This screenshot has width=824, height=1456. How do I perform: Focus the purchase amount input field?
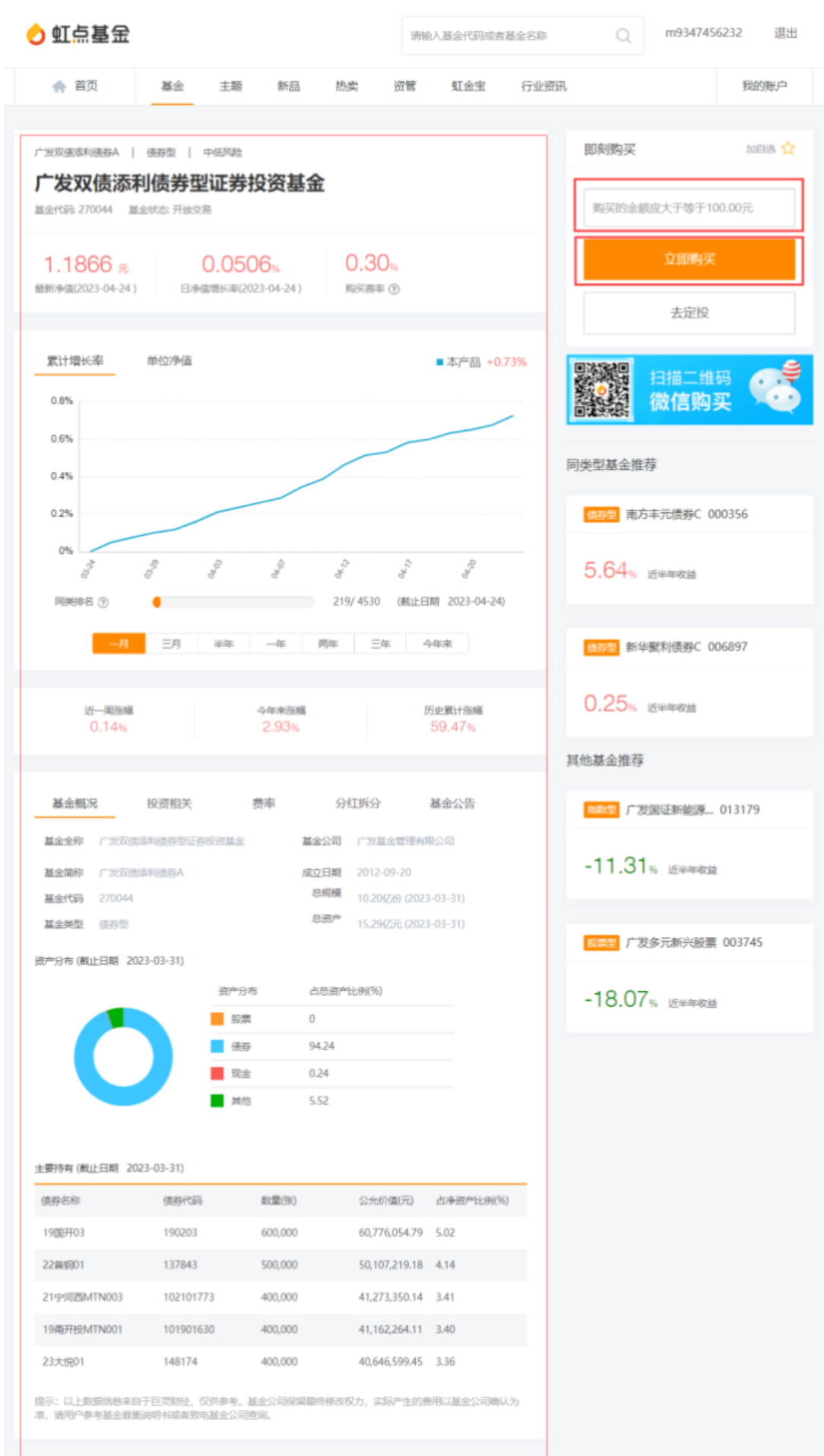tap(689, 207)
